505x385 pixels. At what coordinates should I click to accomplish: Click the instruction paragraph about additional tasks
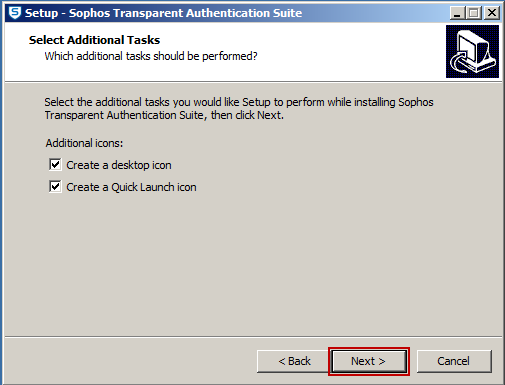pos(239,108)
